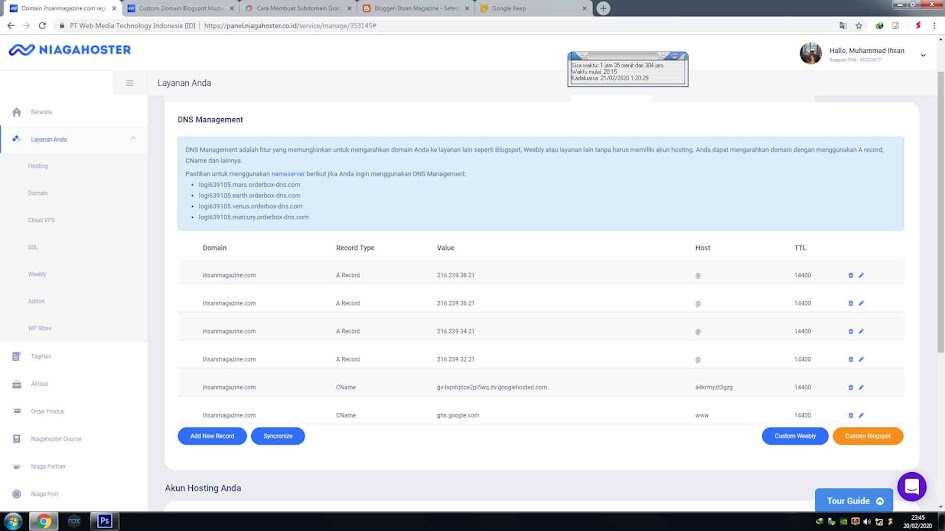Screen dimensions: 945x531
Task: Switch to Custom Domain Blogspot tab
Action: pyautogui.click(x=180, y=8)
